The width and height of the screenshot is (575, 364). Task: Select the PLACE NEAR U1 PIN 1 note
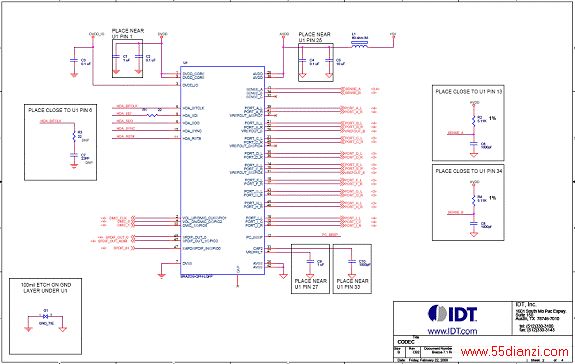[x=128, y=34]
